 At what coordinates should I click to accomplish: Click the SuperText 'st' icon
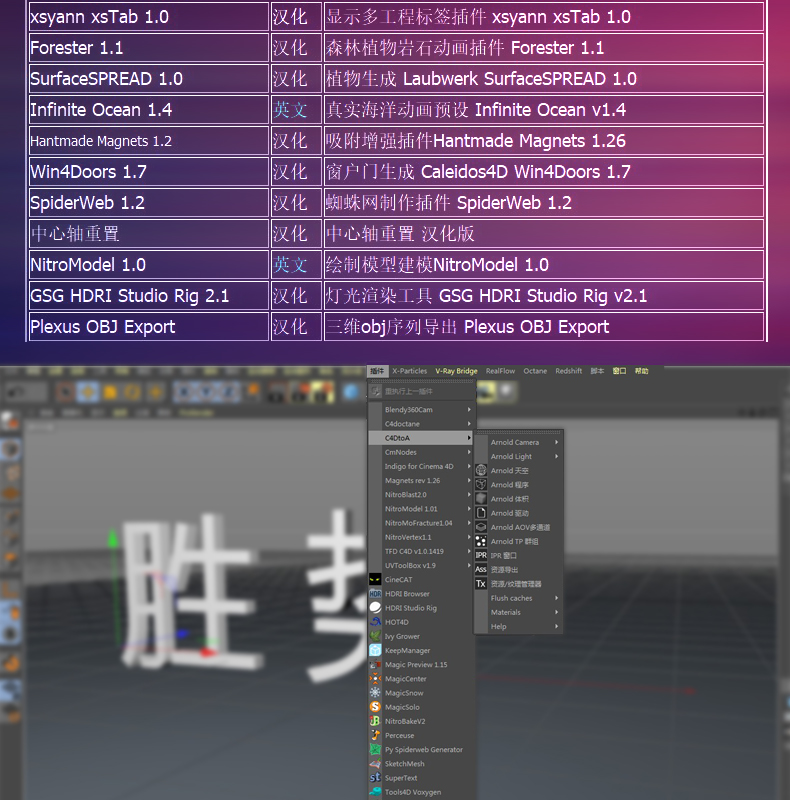pos(375,778)
